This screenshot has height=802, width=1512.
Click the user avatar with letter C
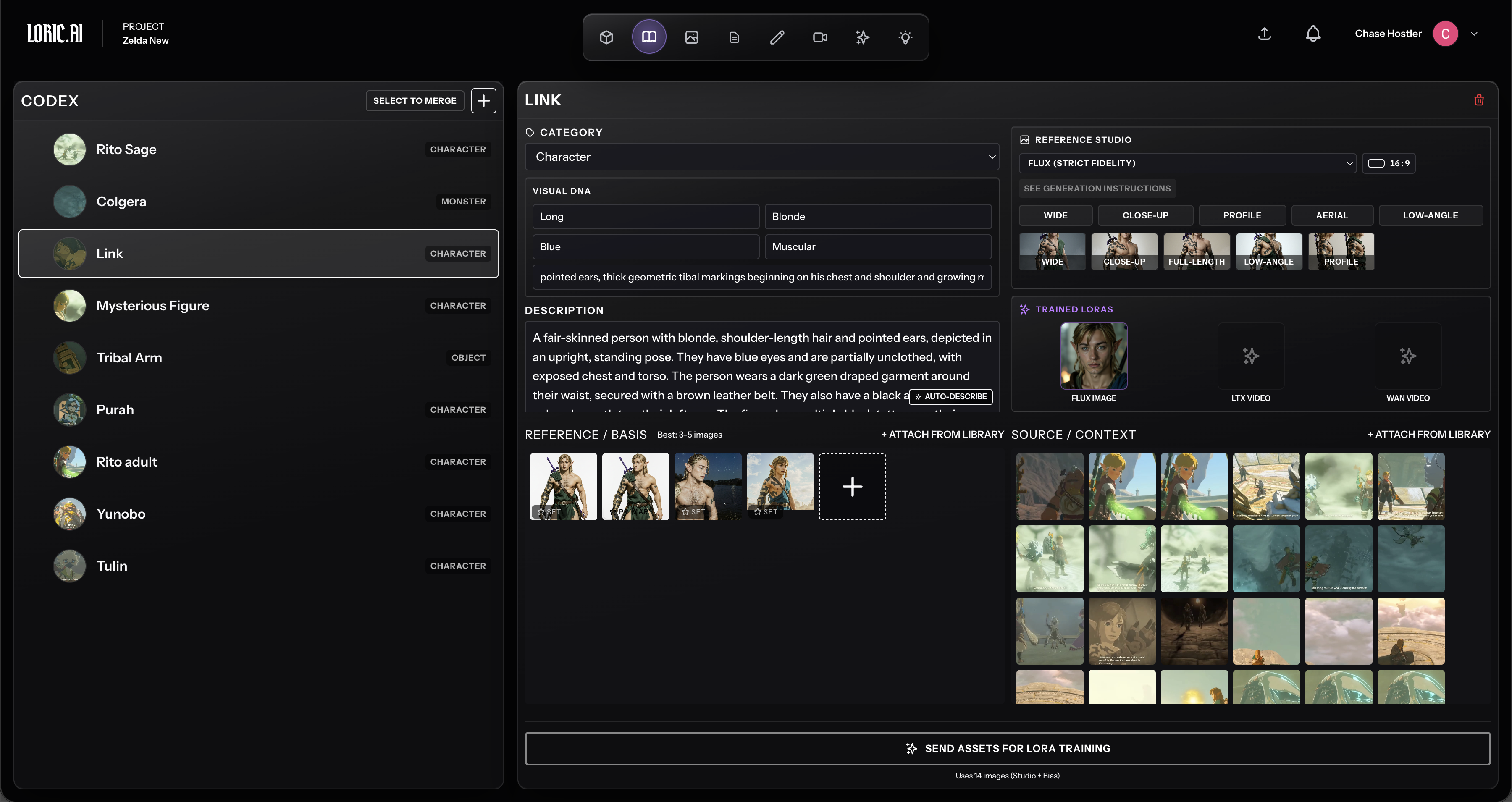pyautogui.click(x=1445, y=34)
